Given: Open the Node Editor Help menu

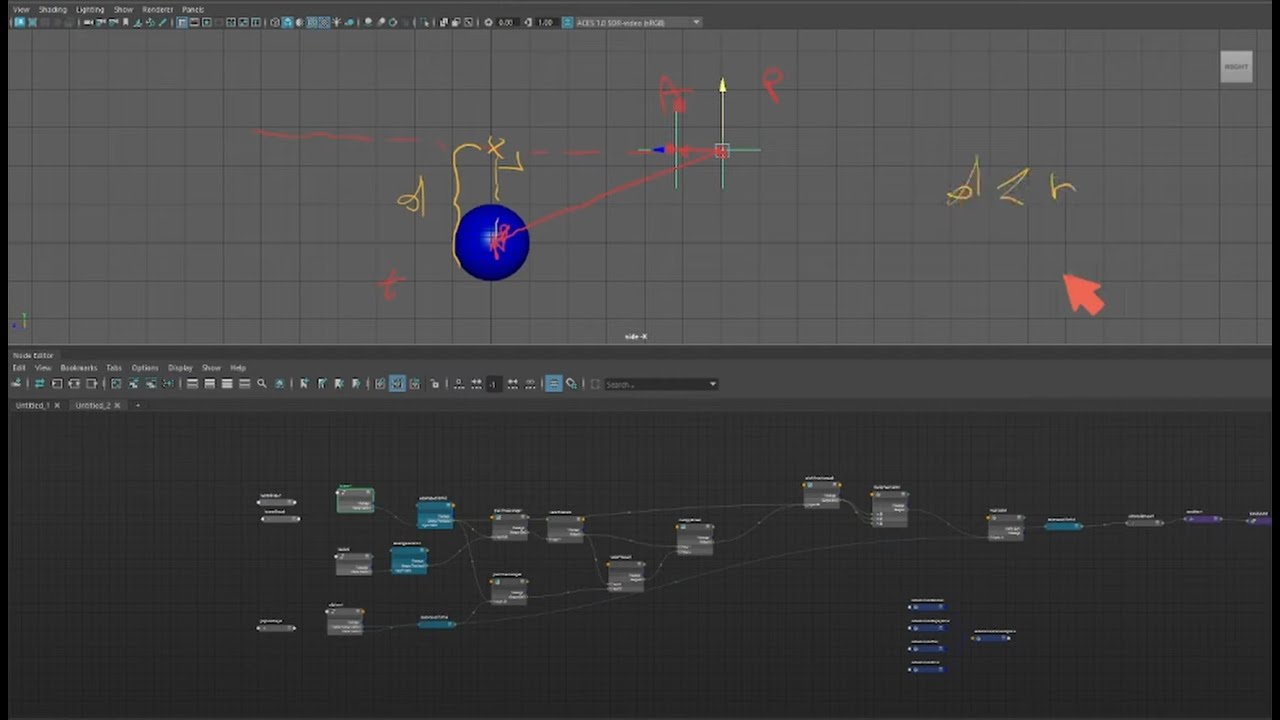Looking at the screenshot, I should click(x=238, y=368).
